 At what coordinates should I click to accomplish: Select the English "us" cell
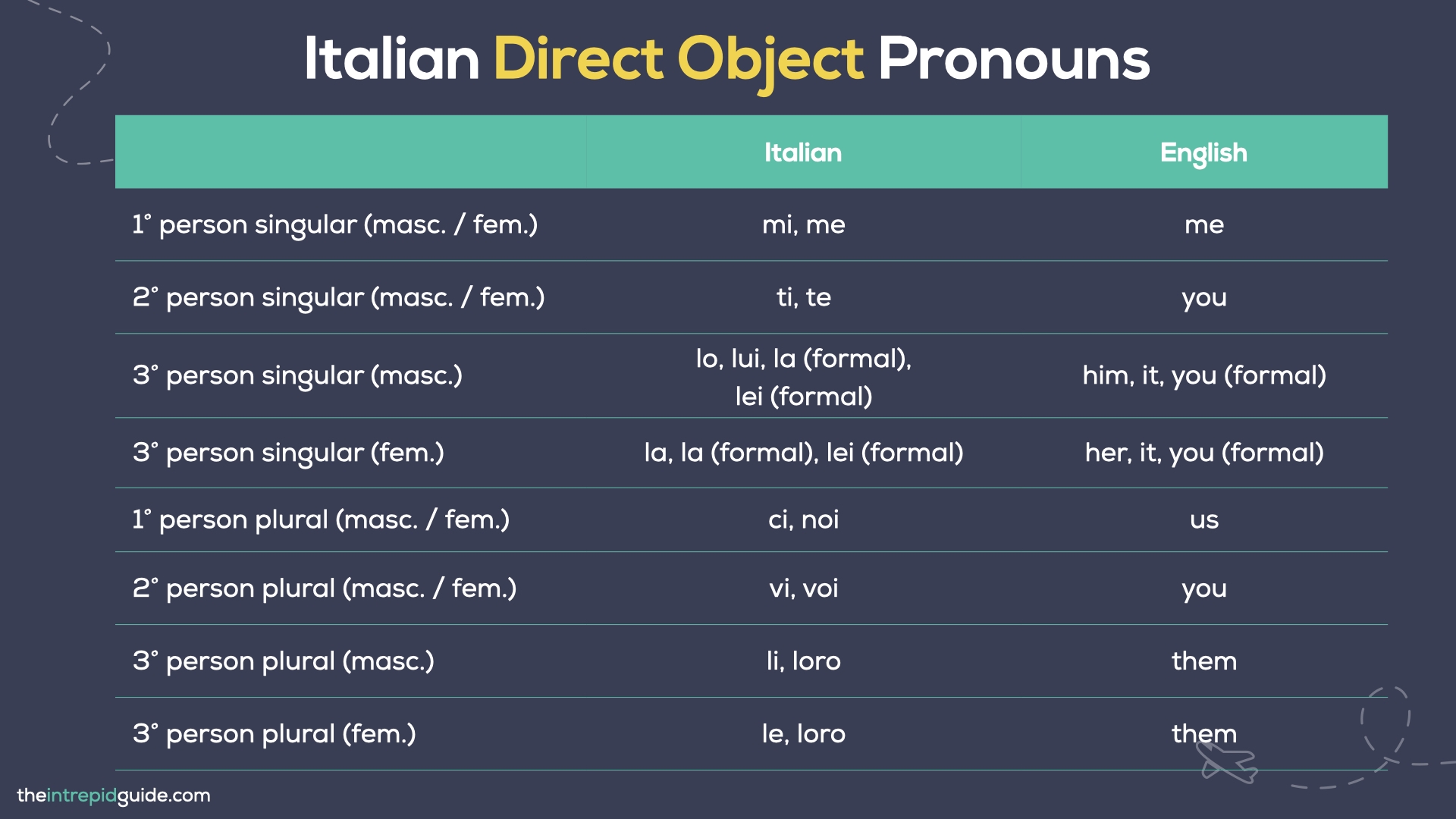click(x=1203, y=519)
